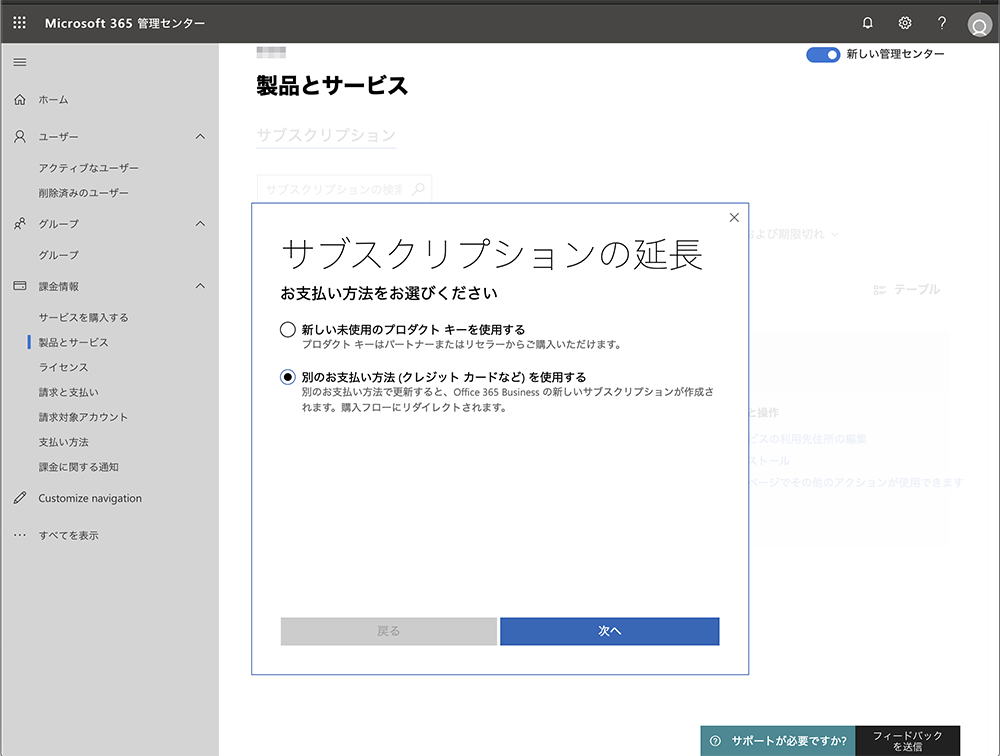Open ホーム in the navigation
The image size is (1000, 756).
[x=53, y=100]
